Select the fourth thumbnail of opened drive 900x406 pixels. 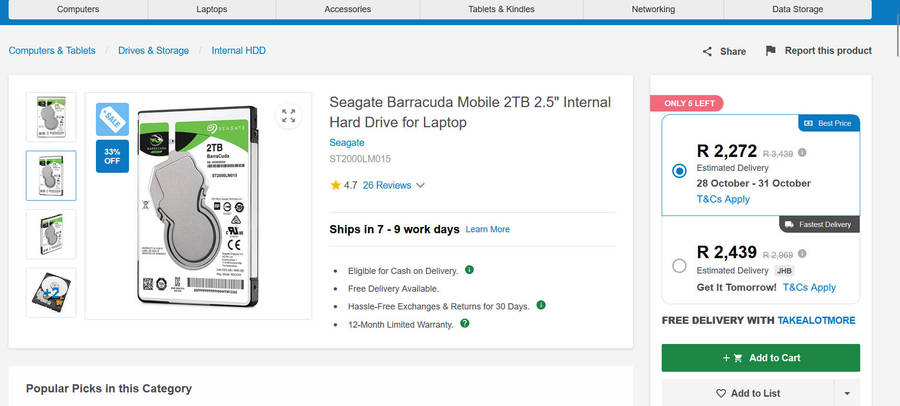point(50,293)
